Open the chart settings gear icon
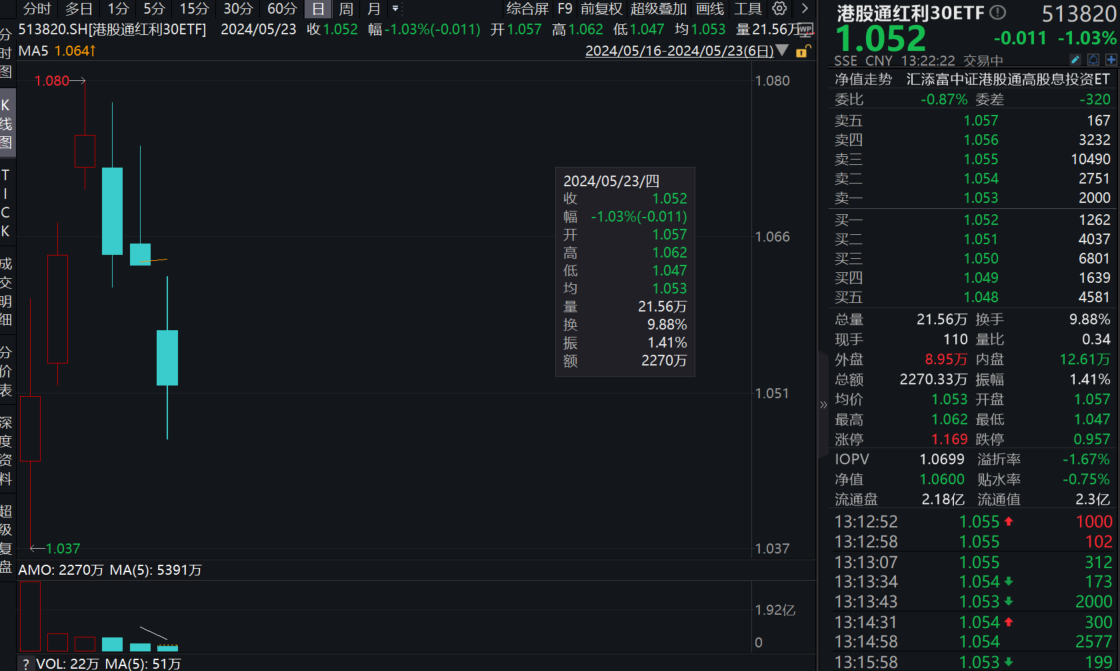 [780, 9]
